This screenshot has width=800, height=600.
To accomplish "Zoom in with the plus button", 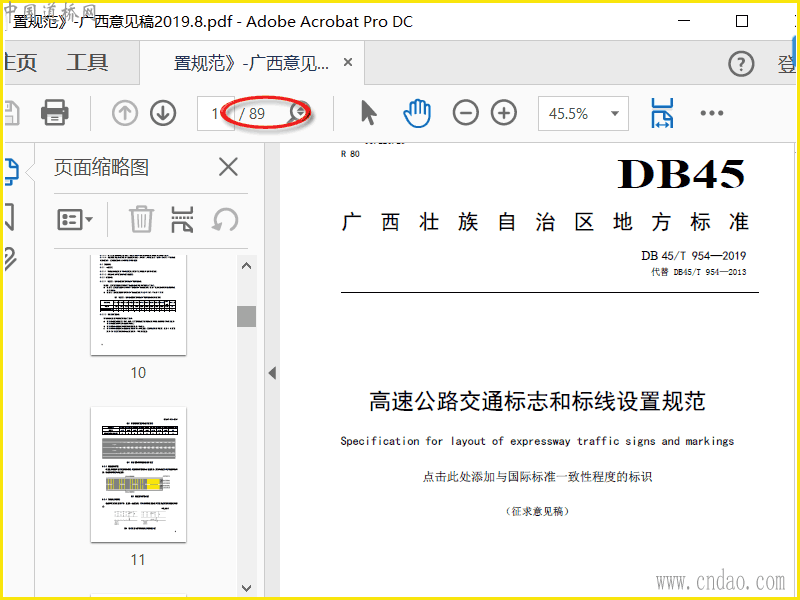I will point(504,113).
